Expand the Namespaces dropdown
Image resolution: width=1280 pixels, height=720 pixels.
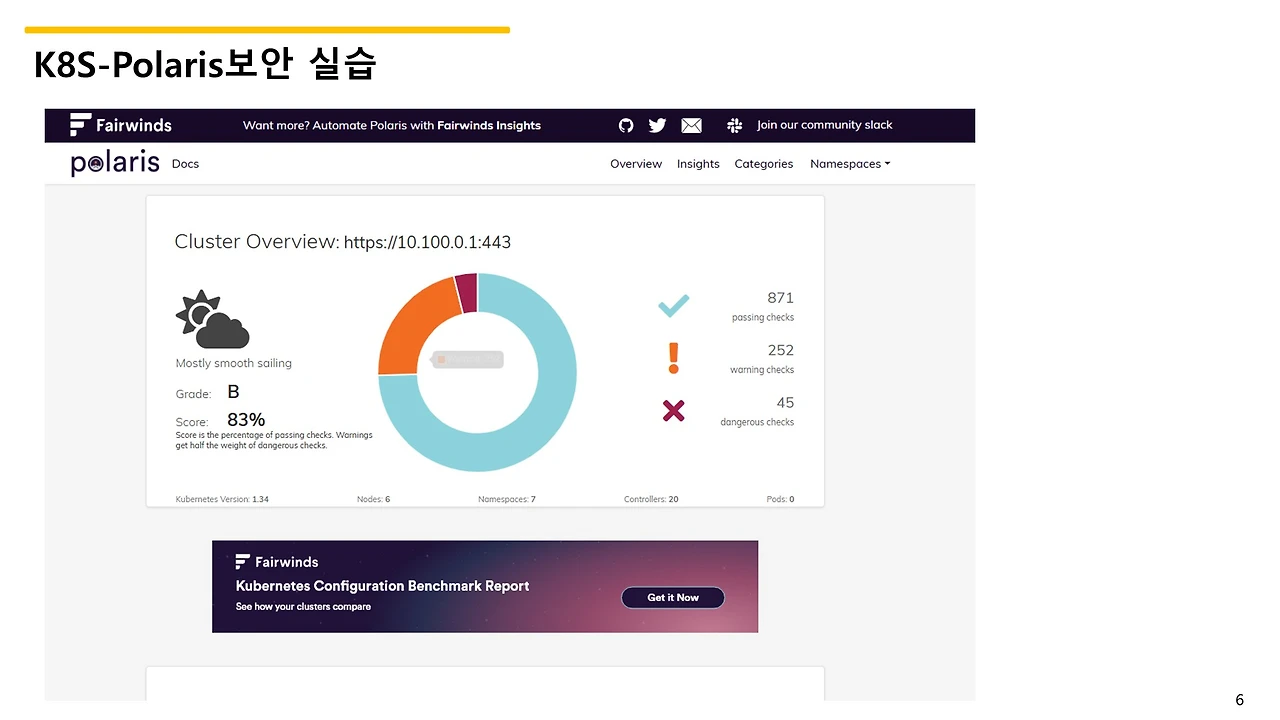click(850, 164)
